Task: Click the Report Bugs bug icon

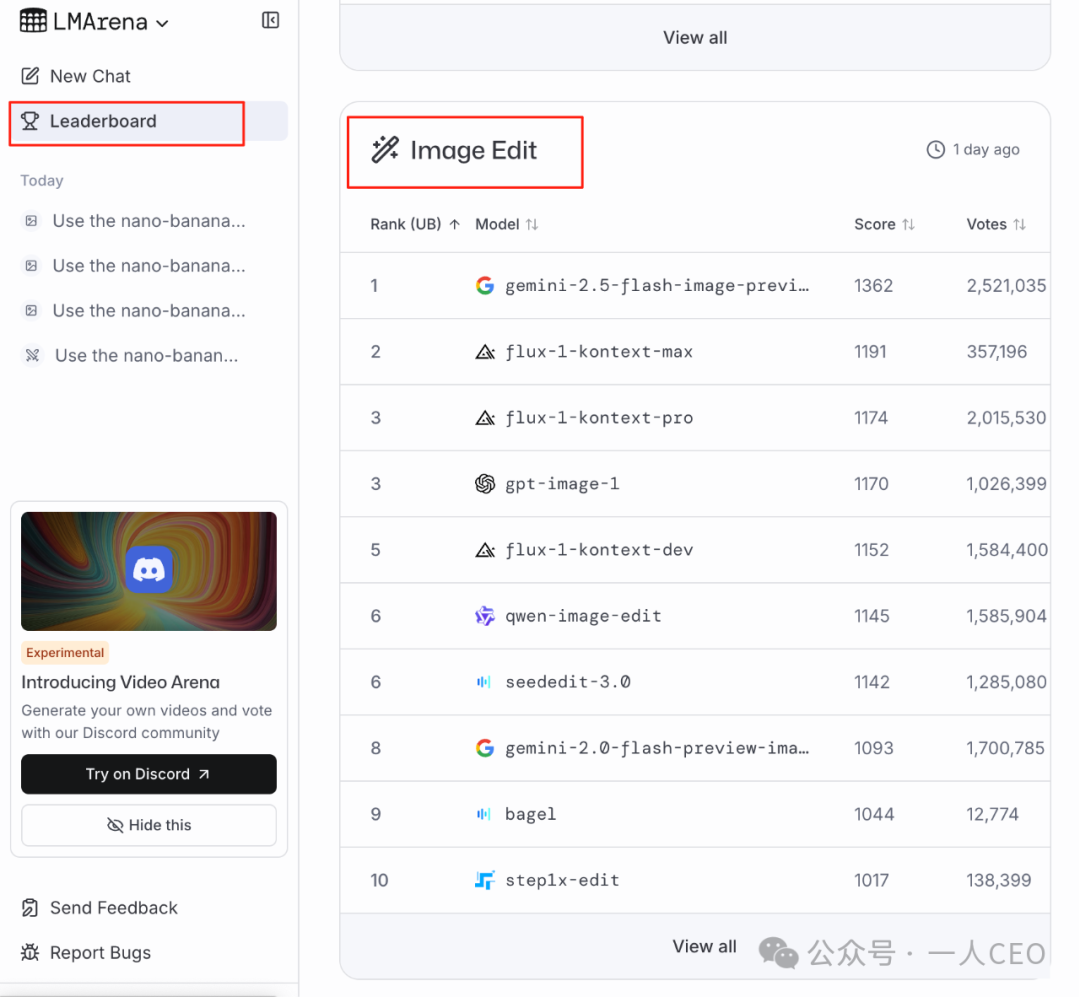Action: 30,952
